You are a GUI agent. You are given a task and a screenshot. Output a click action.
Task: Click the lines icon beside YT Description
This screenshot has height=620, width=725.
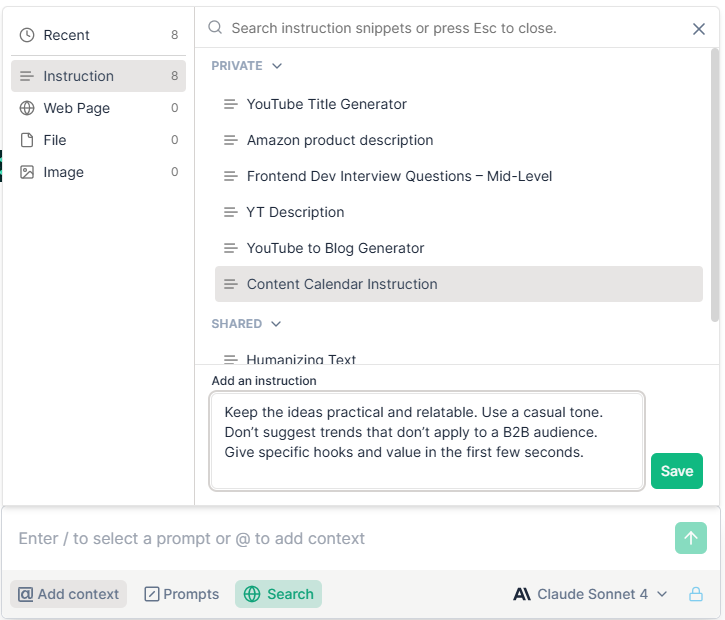pos(230,212)
